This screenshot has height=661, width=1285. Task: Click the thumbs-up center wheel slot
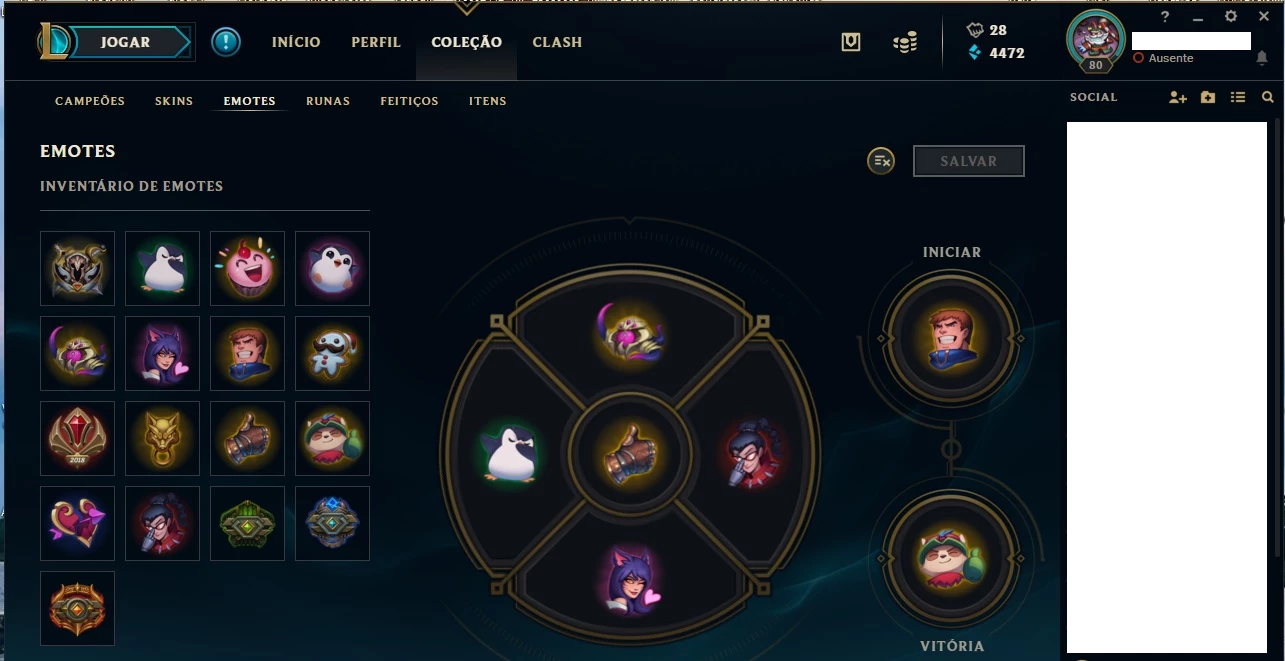[630, 454]
